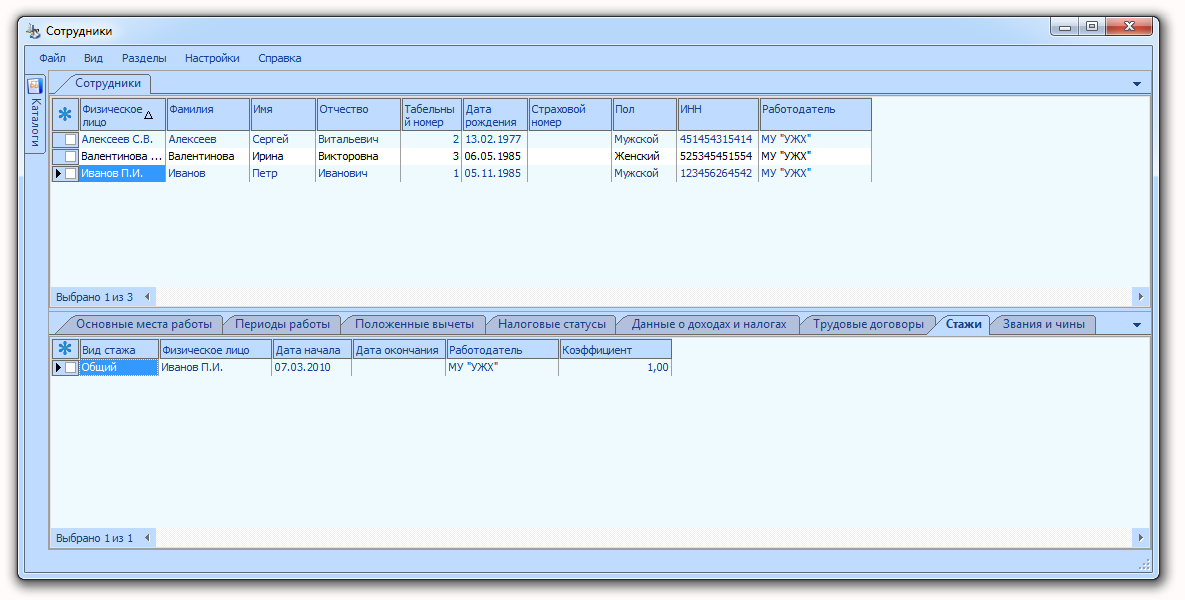Click birth date 13.02.1977
The width and height of the screenshot is (1185, 600).
click(x=494, y=139)
